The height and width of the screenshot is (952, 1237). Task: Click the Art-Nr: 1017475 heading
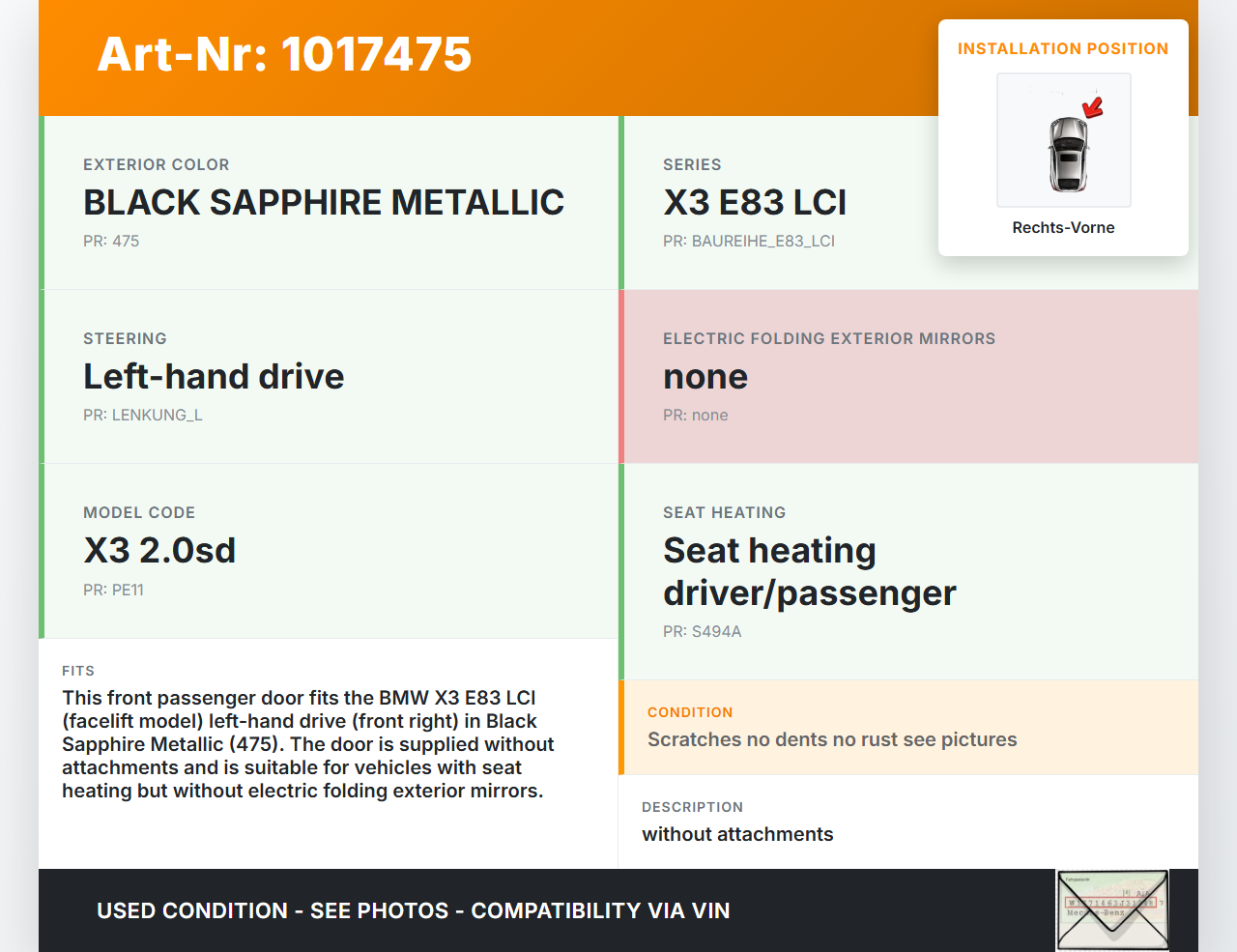click(284, 54)
